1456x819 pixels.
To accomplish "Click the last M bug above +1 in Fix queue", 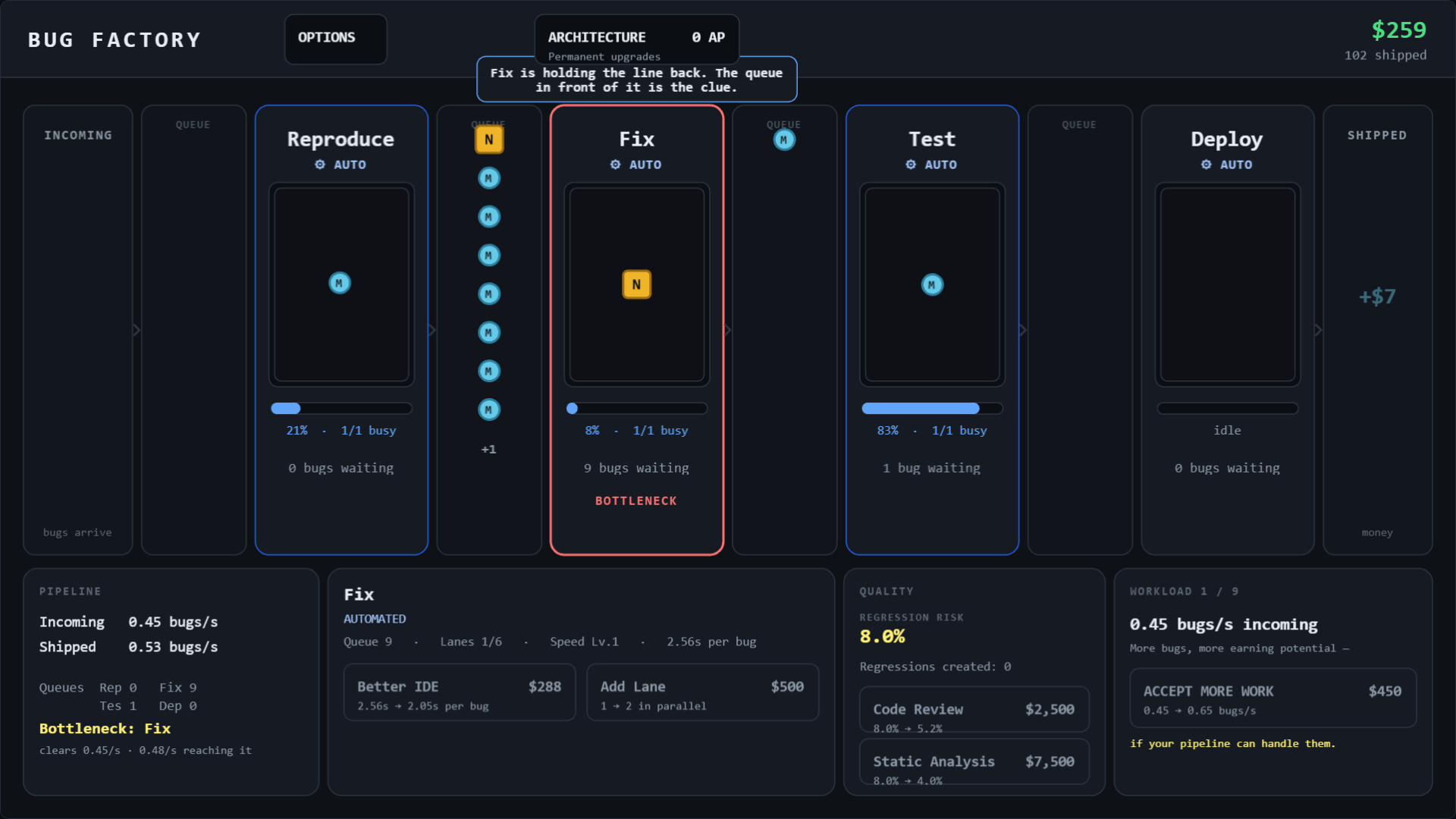I will 489,409.
